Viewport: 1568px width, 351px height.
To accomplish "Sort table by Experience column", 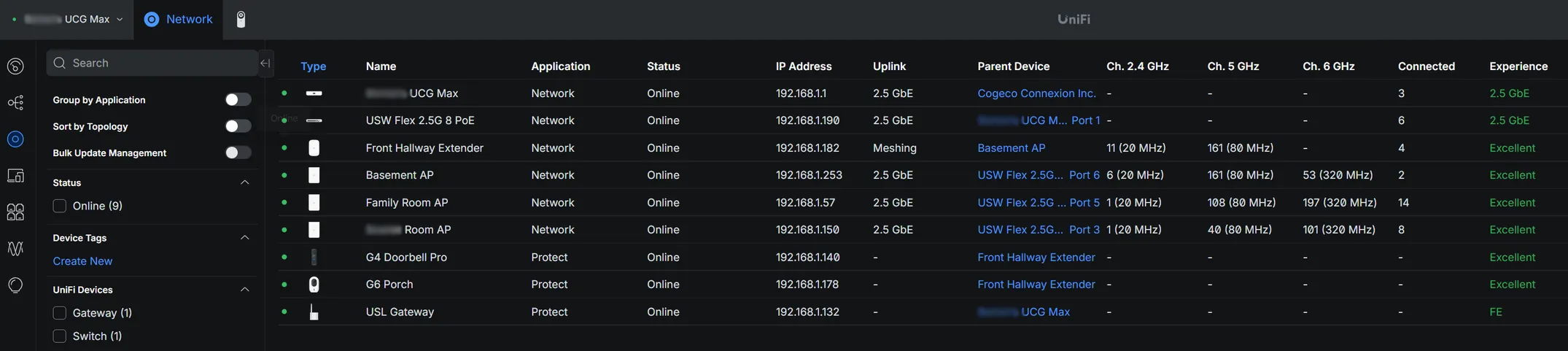I will [x=1518, y=66].
